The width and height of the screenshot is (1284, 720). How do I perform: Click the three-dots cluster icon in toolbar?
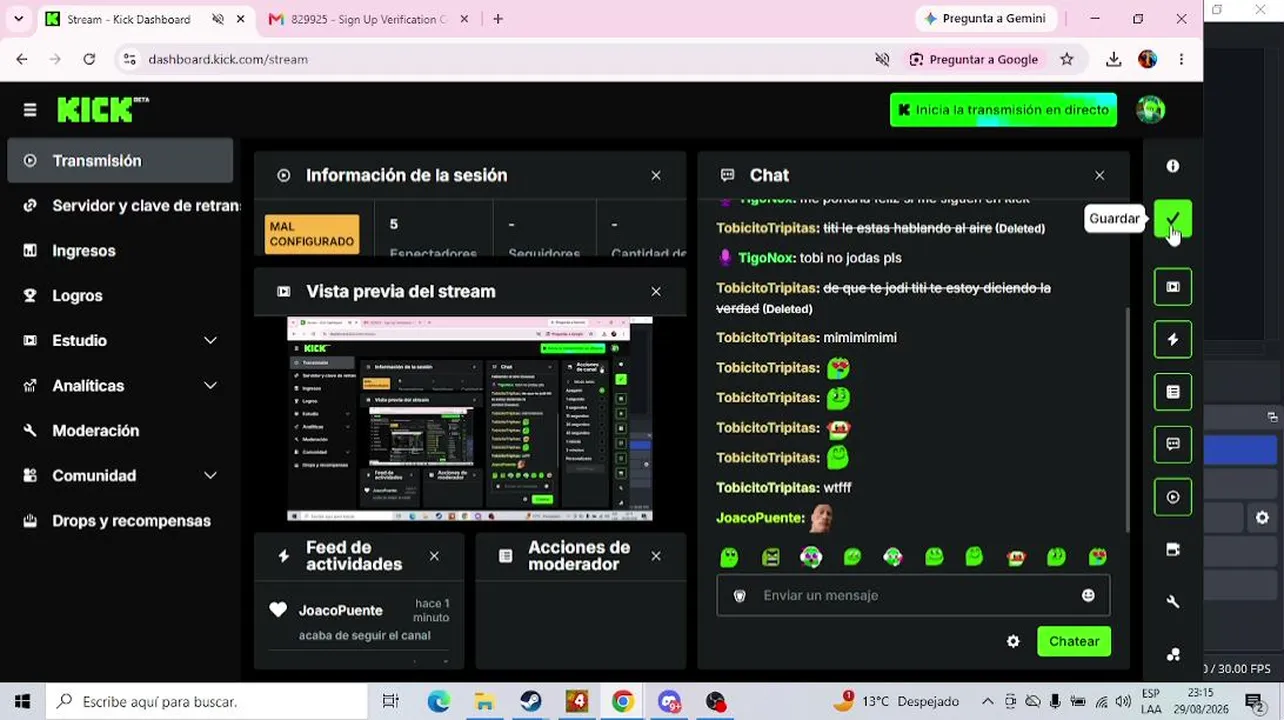pyautogui.click(x=1173, y=654)
